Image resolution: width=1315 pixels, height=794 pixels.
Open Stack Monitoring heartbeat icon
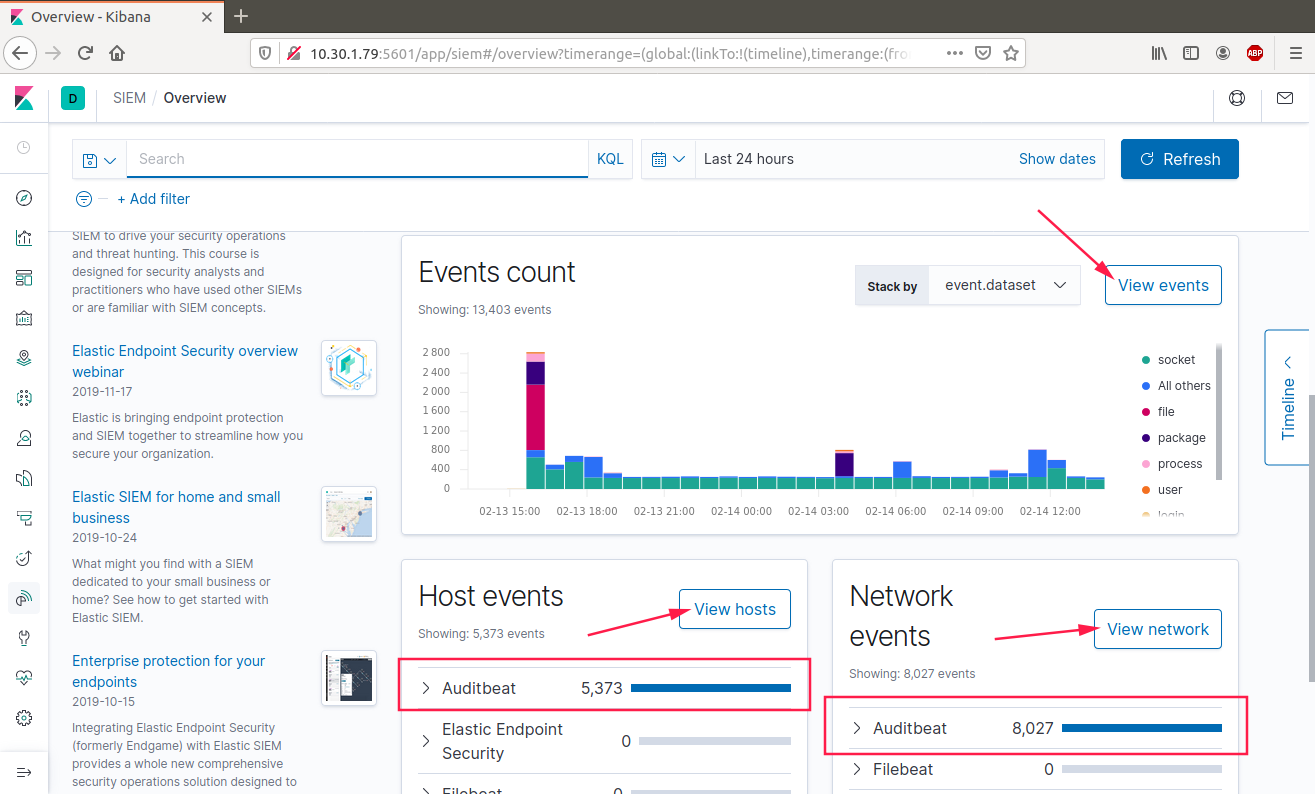pyautogui.click(x=24, y=678)
